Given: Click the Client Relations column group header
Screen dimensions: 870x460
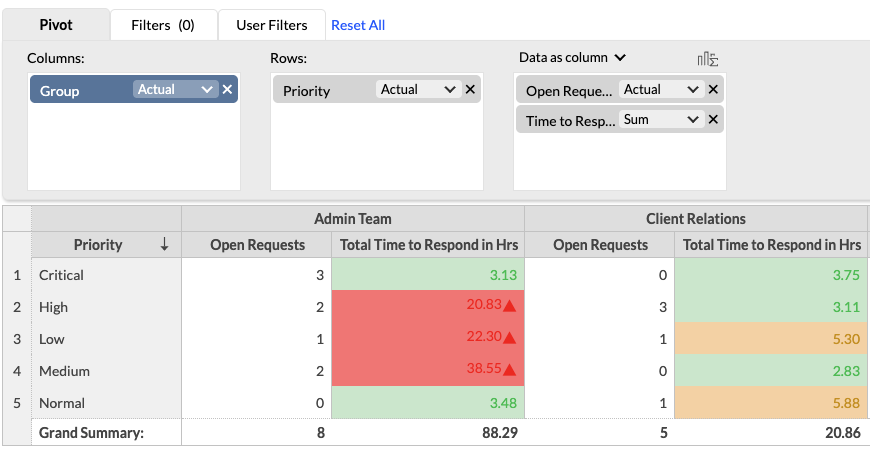Looking at the screenshot, I should coord(696,219).
